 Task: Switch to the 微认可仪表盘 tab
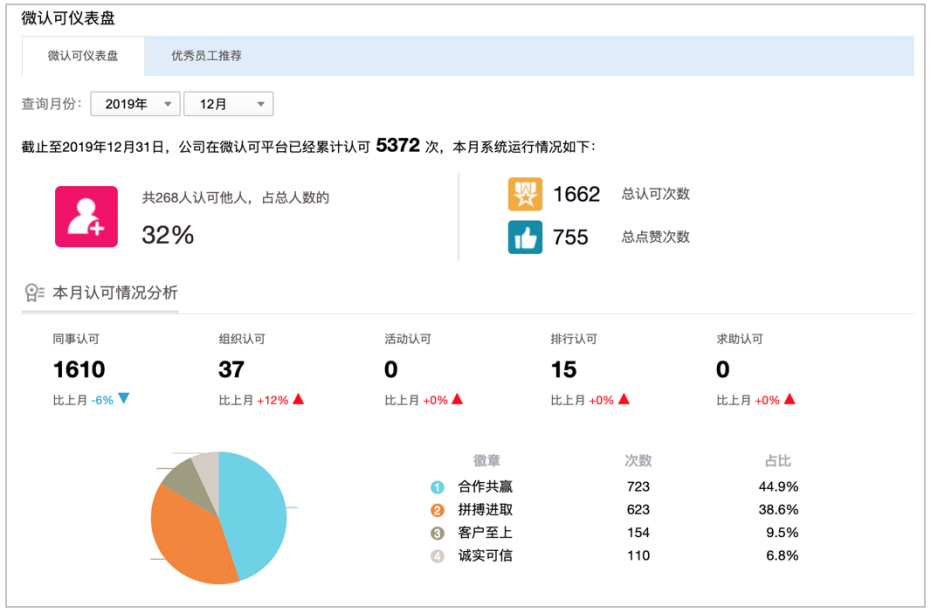pos(83,56)
